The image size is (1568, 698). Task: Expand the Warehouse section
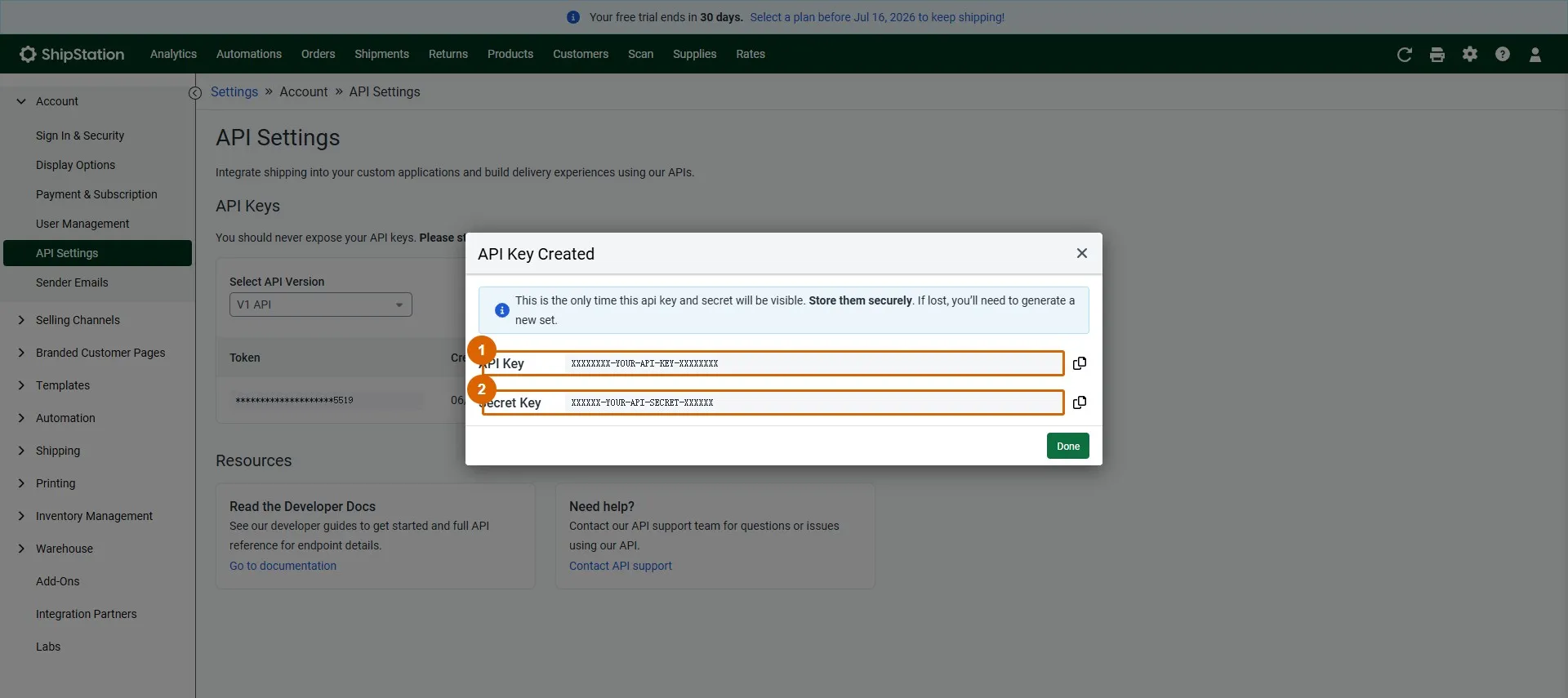21,549
